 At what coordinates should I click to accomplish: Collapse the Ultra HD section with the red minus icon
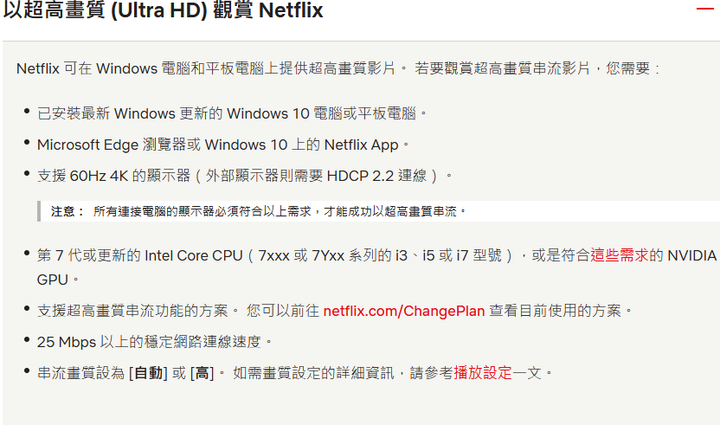coord(705,9)
